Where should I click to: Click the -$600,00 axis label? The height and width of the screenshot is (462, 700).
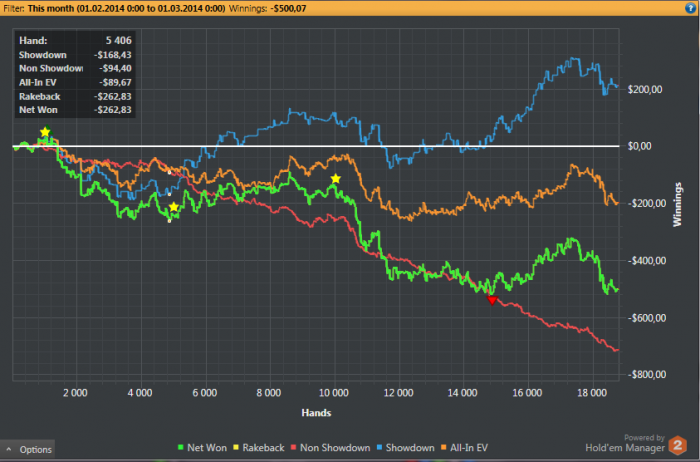click(647, 317)
